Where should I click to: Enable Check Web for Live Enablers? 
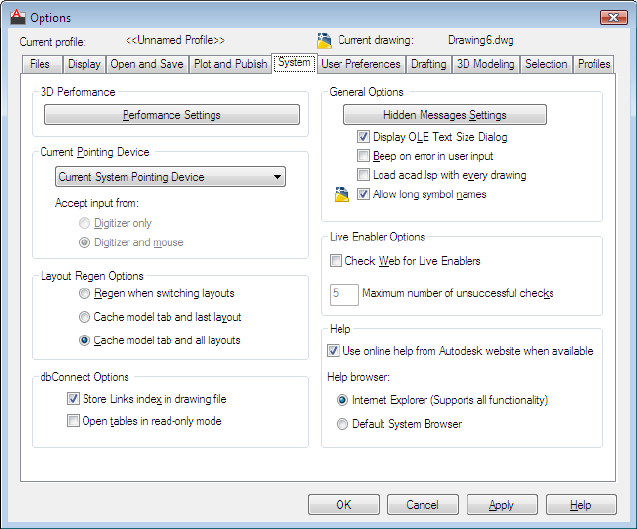point(337,261)
